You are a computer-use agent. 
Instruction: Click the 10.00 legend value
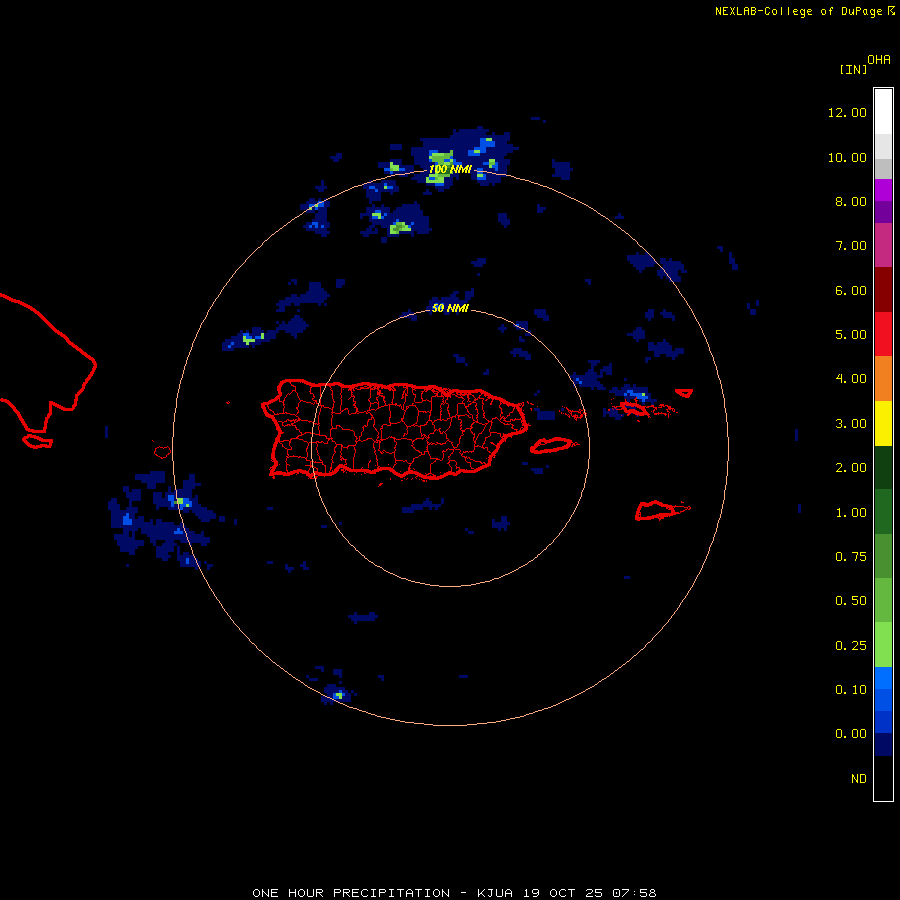(x=847, y=157)
